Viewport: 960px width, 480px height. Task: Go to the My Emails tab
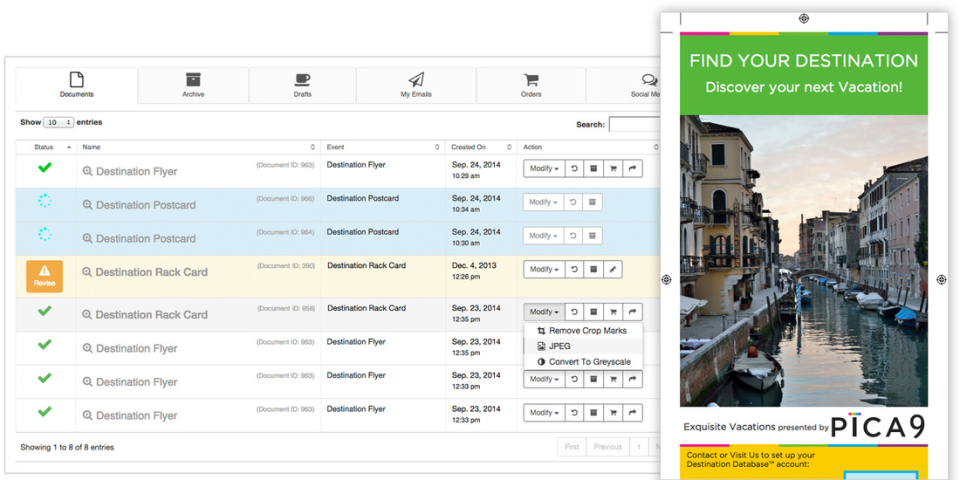point(416,85)
